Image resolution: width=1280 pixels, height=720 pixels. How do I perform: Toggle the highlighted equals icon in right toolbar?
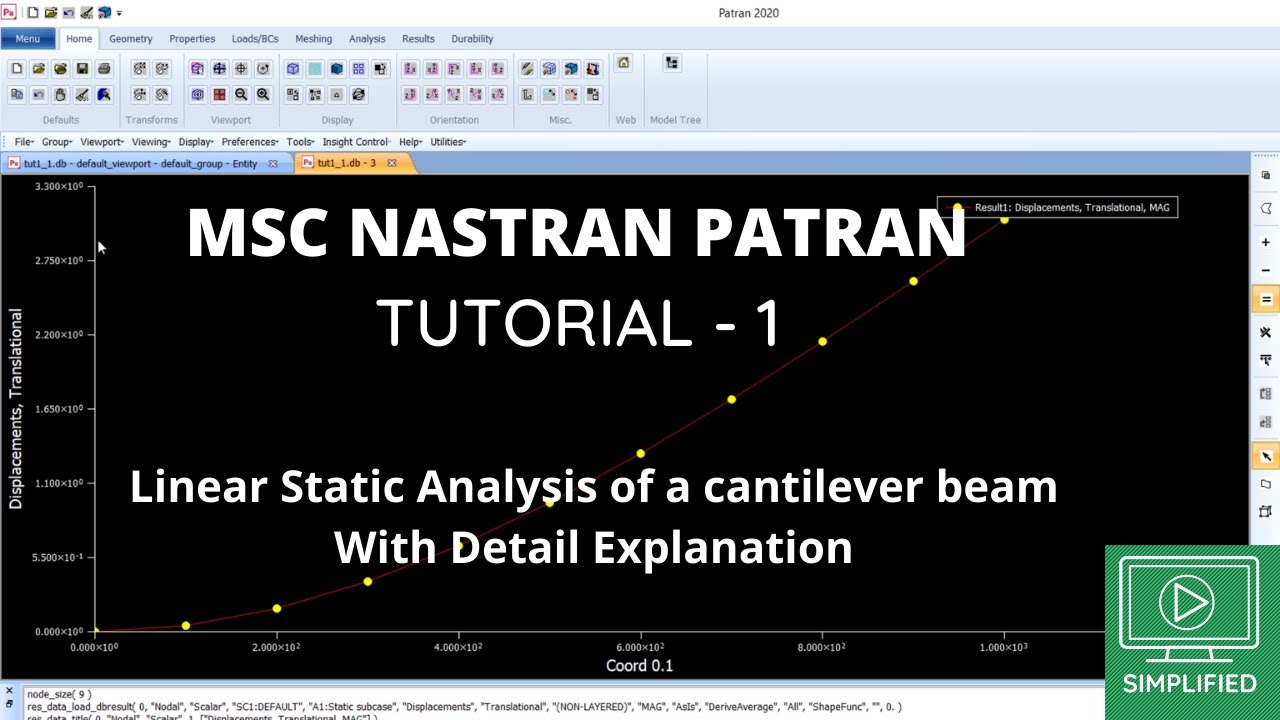pos(1265,299)
